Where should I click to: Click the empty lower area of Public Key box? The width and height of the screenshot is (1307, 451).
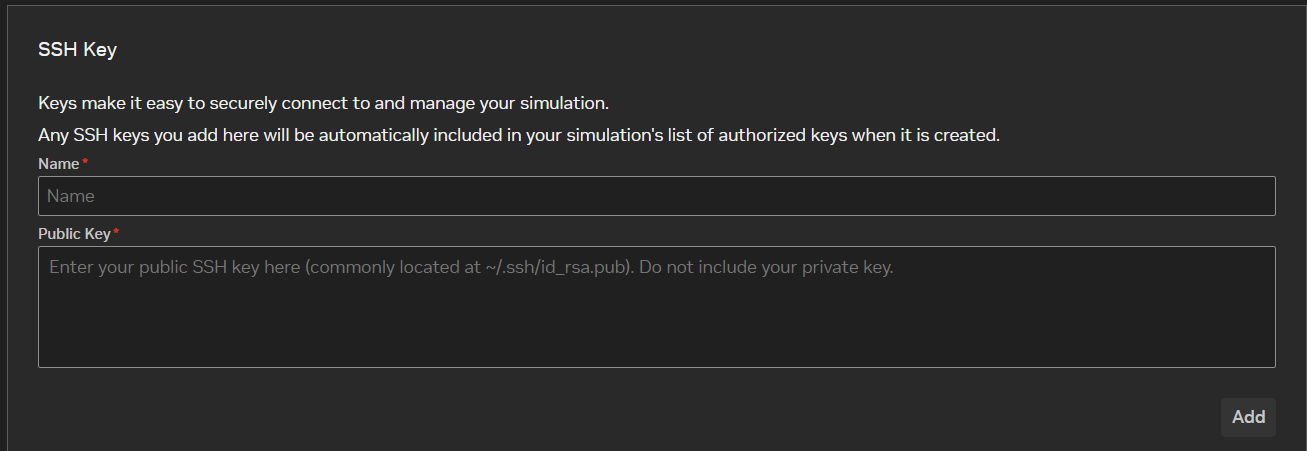tap(656, 335)
